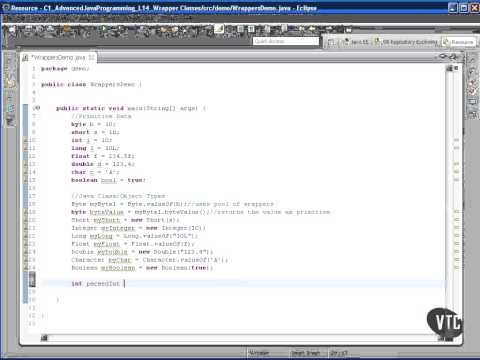Click warning marker on 'char c' line
The height and width of the screenshot is (360, 480).
tap(26, 172)
